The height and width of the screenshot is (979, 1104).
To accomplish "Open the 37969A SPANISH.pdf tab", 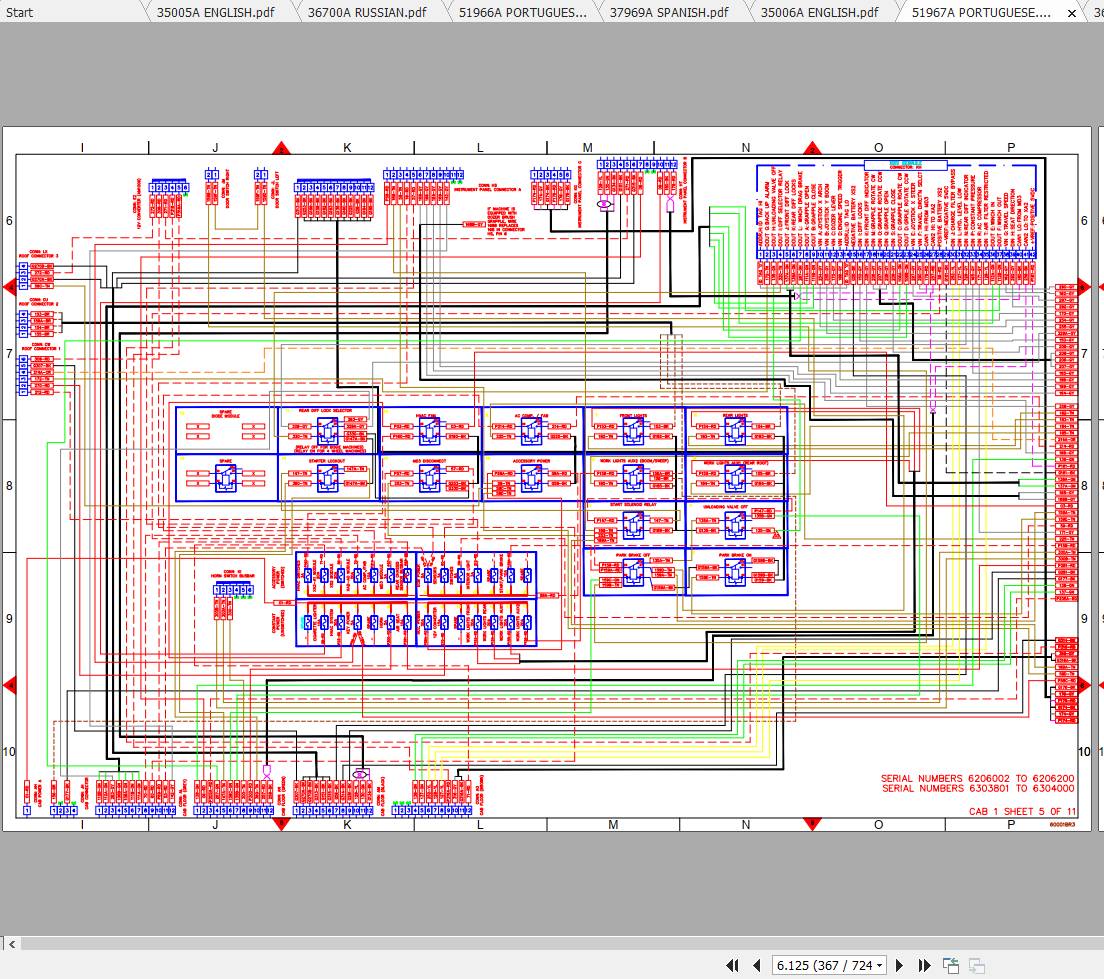I will point(669,12).
